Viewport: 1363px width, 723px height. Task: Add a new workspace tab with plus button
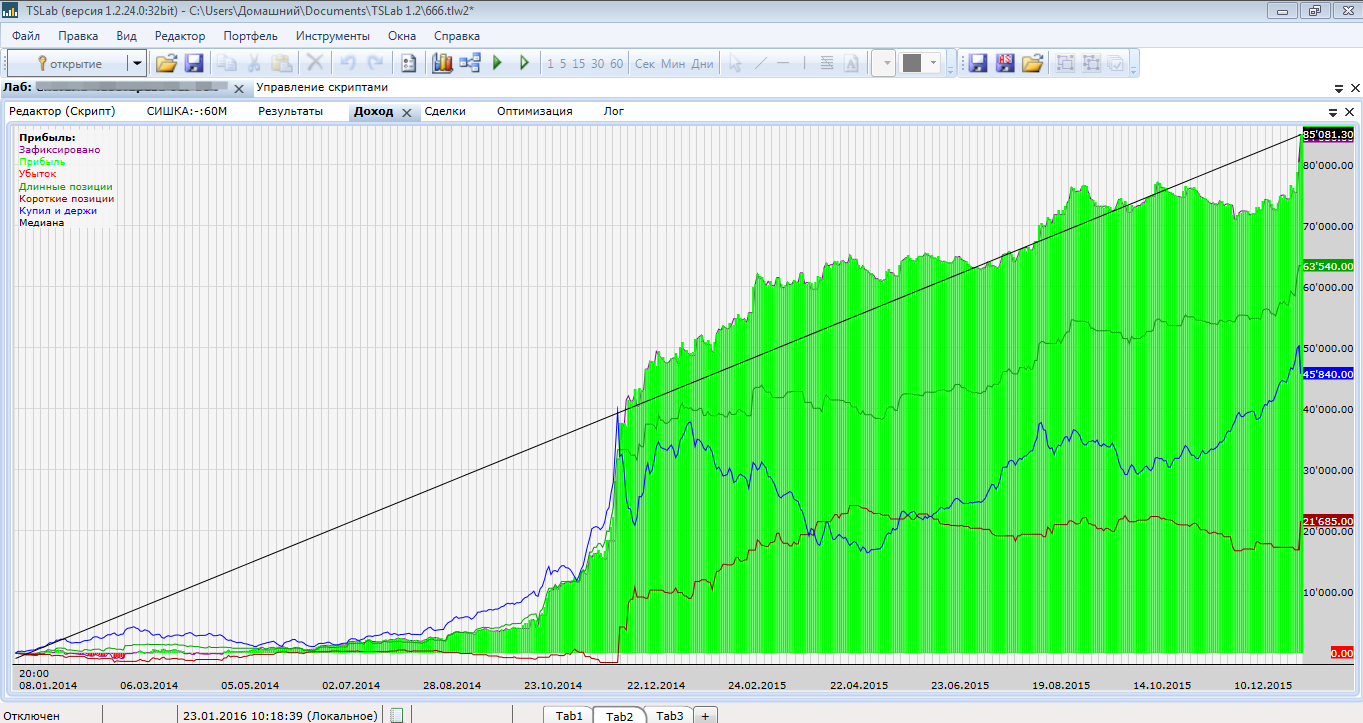pos(705,715)
